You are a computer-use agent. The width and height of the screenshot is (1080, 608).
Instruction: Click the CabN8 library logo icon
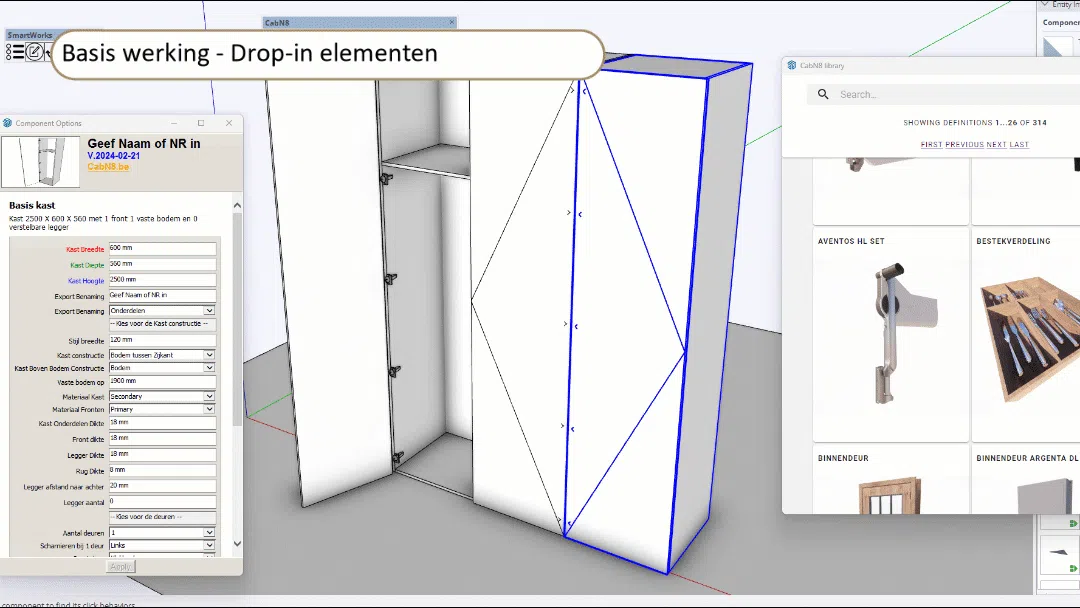[x=791, y=65]
